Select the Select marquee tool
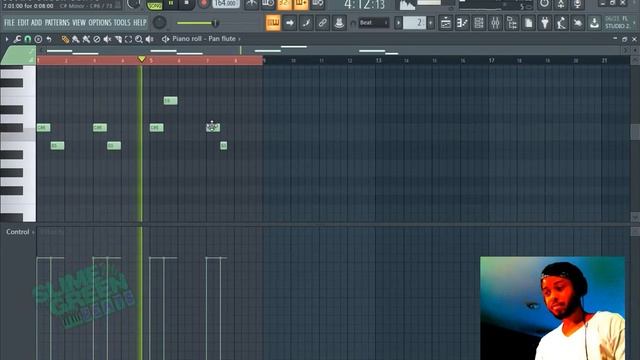 tap(129, 39)
